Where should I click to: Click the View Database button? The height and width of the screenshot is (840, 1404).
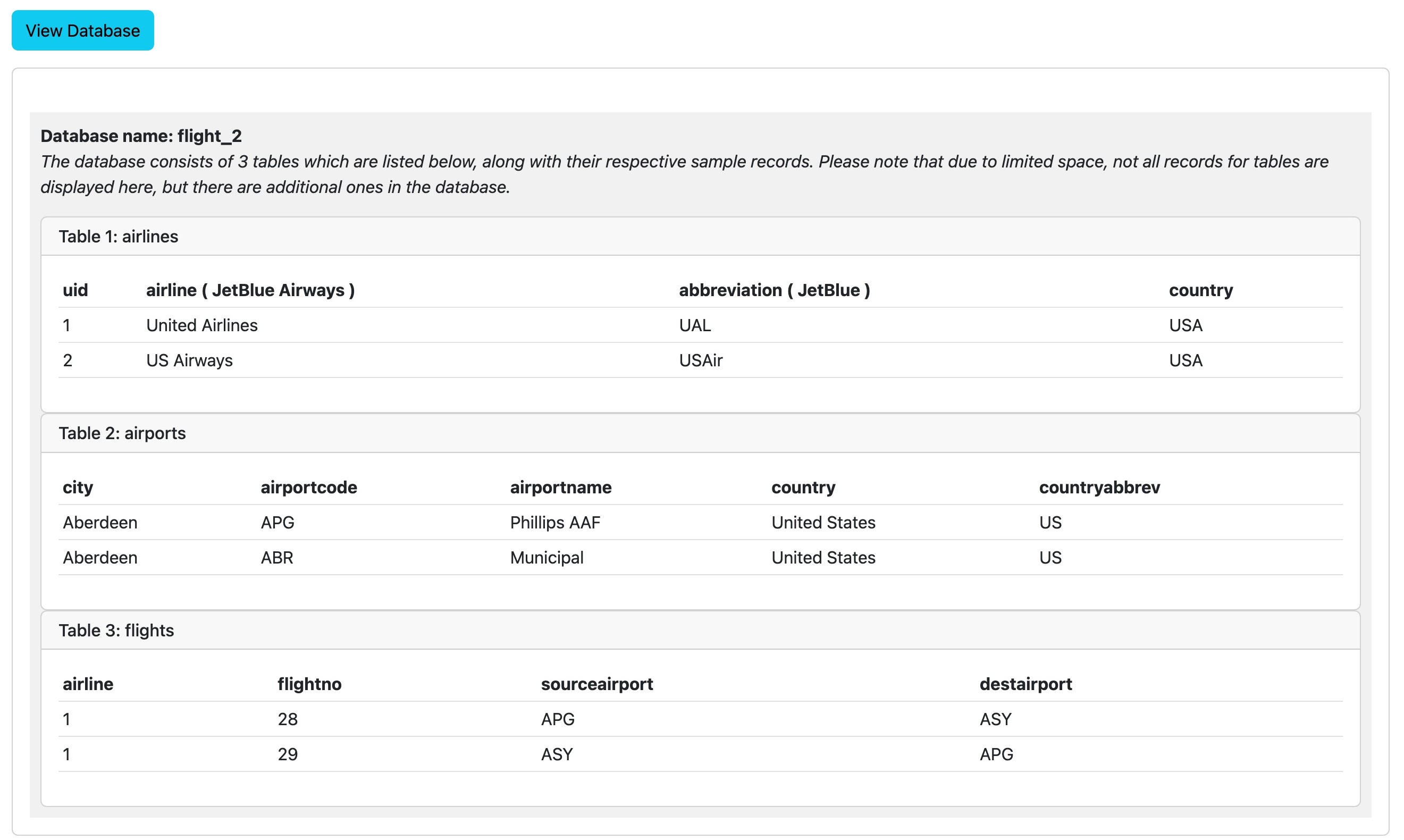point(82,30)
